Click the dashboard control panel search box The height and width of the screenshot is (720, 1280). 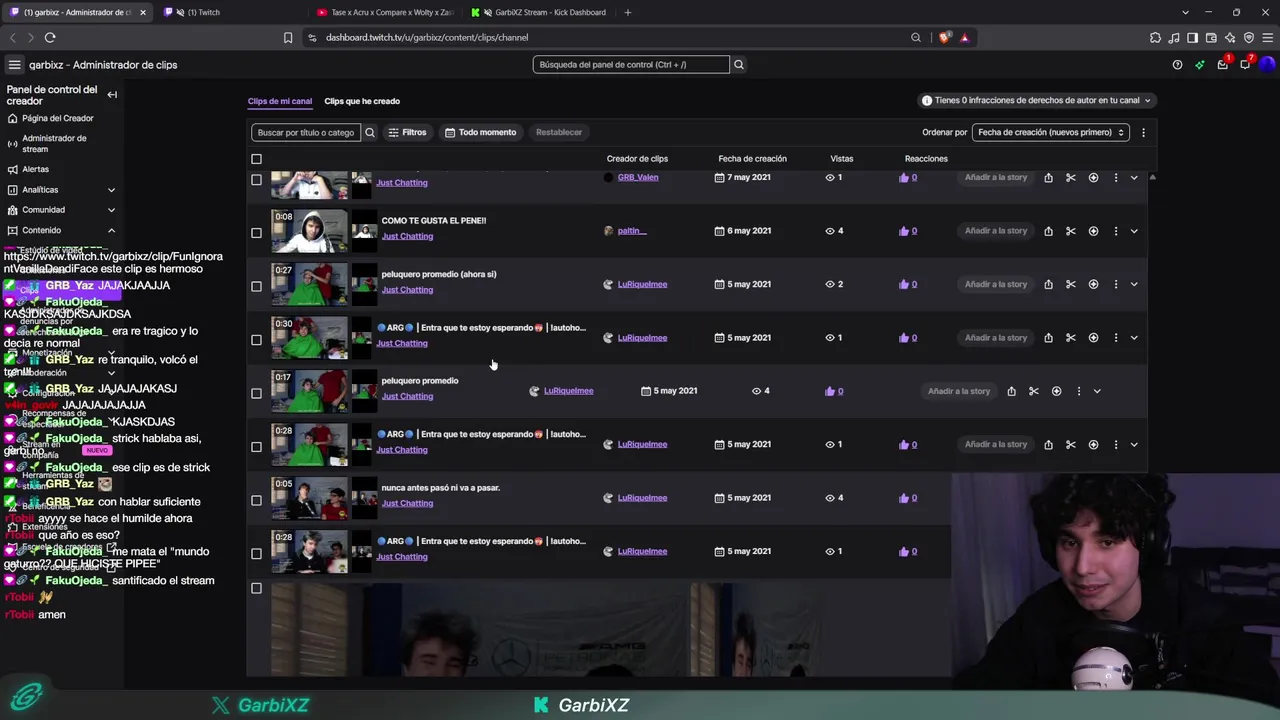click(x=631, y=65)
